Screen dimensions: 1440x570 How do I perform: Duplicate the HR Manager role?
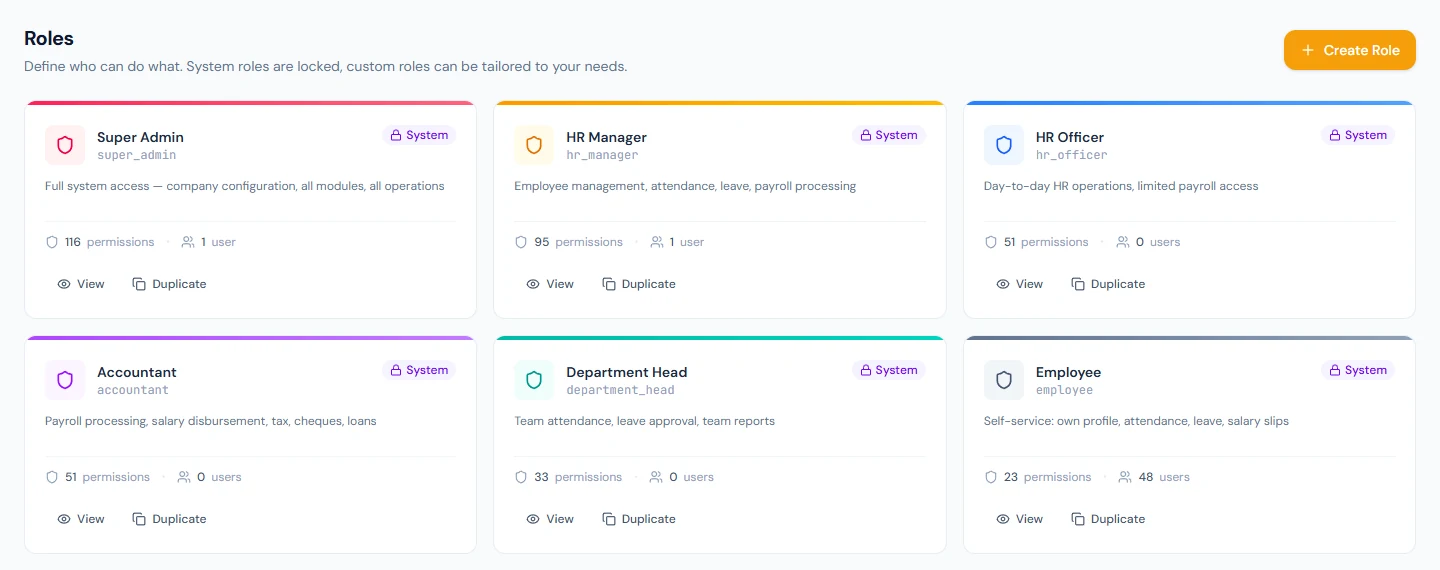pyautogui.click(x=639, y=284)
